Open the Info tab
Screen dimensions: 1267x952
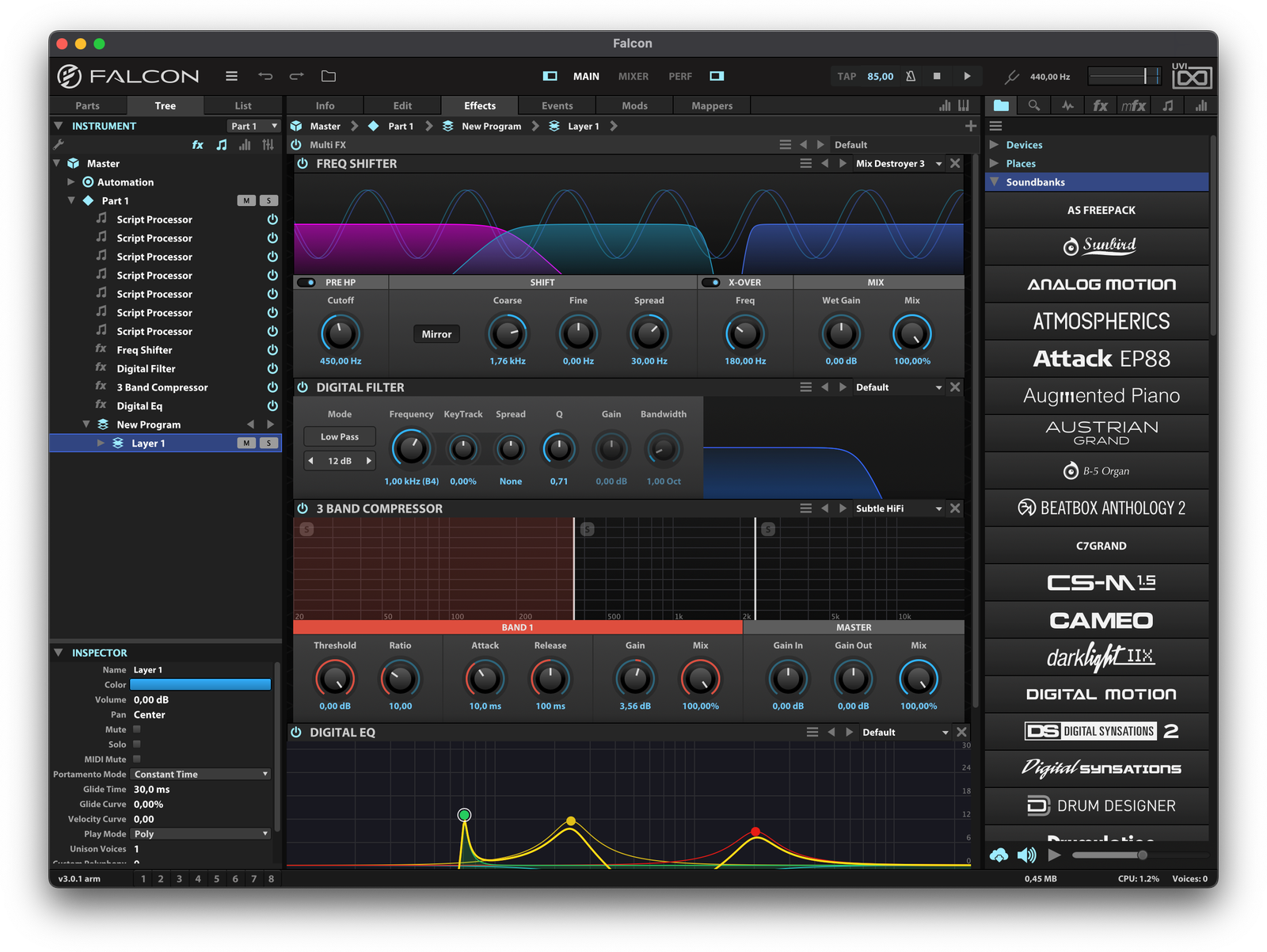[x=325, y=105]
